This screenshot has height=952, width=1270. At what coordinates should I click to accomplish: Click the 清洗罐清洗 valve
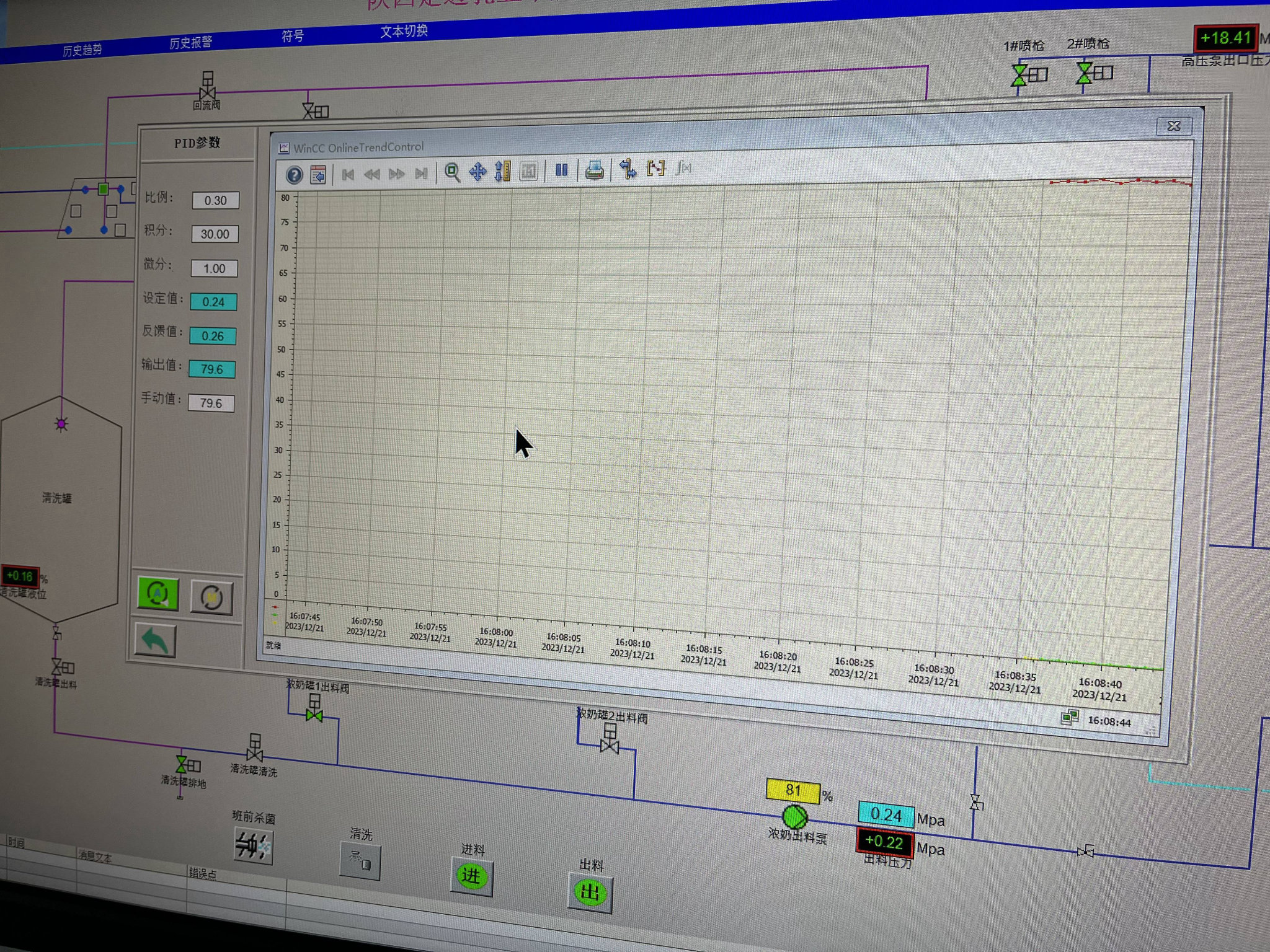[254, 748]
